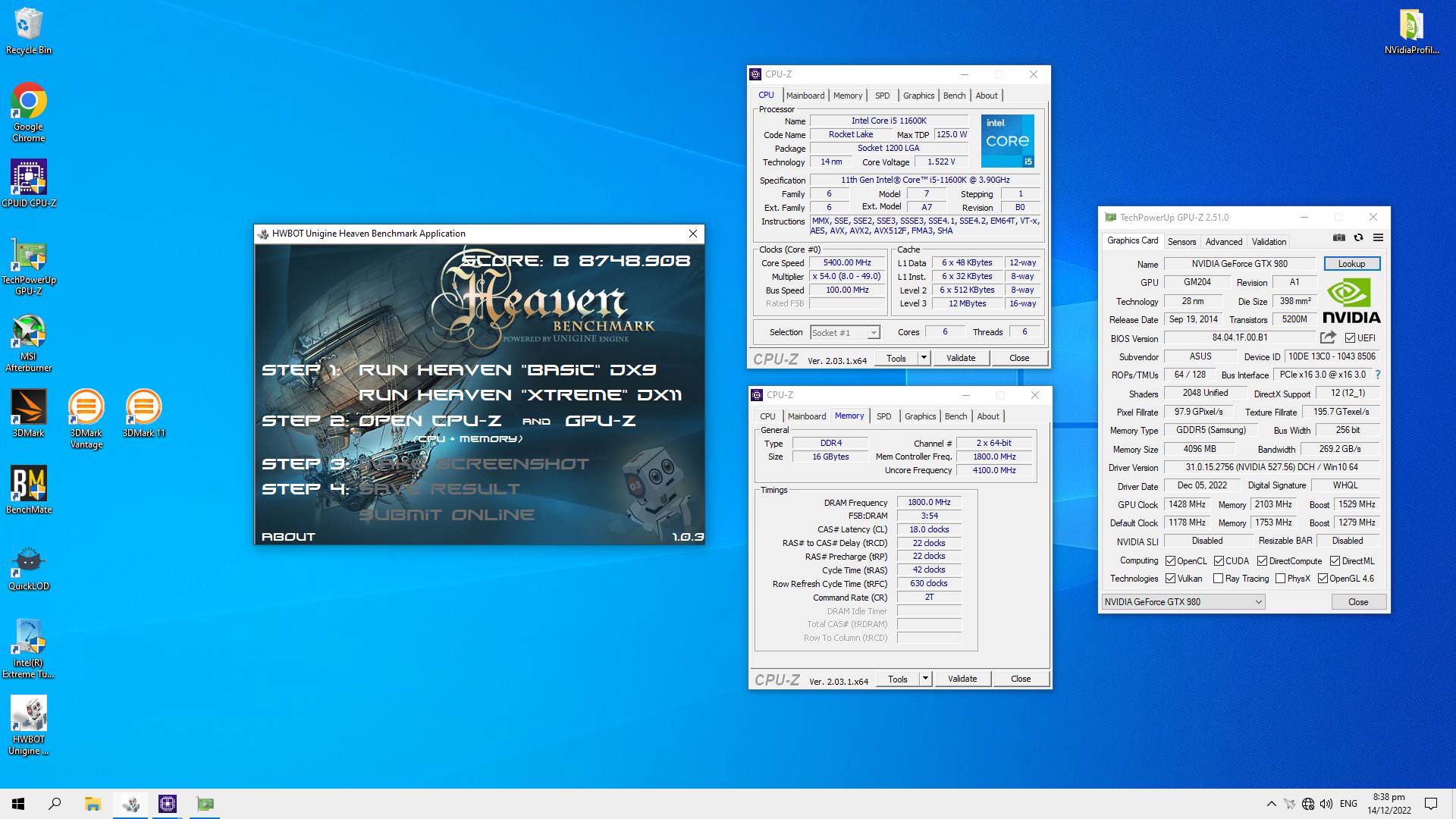This screenshot has height=819, width=1456.
Task: Open the Windows Start menu
Action: click(x=18, y=804)
